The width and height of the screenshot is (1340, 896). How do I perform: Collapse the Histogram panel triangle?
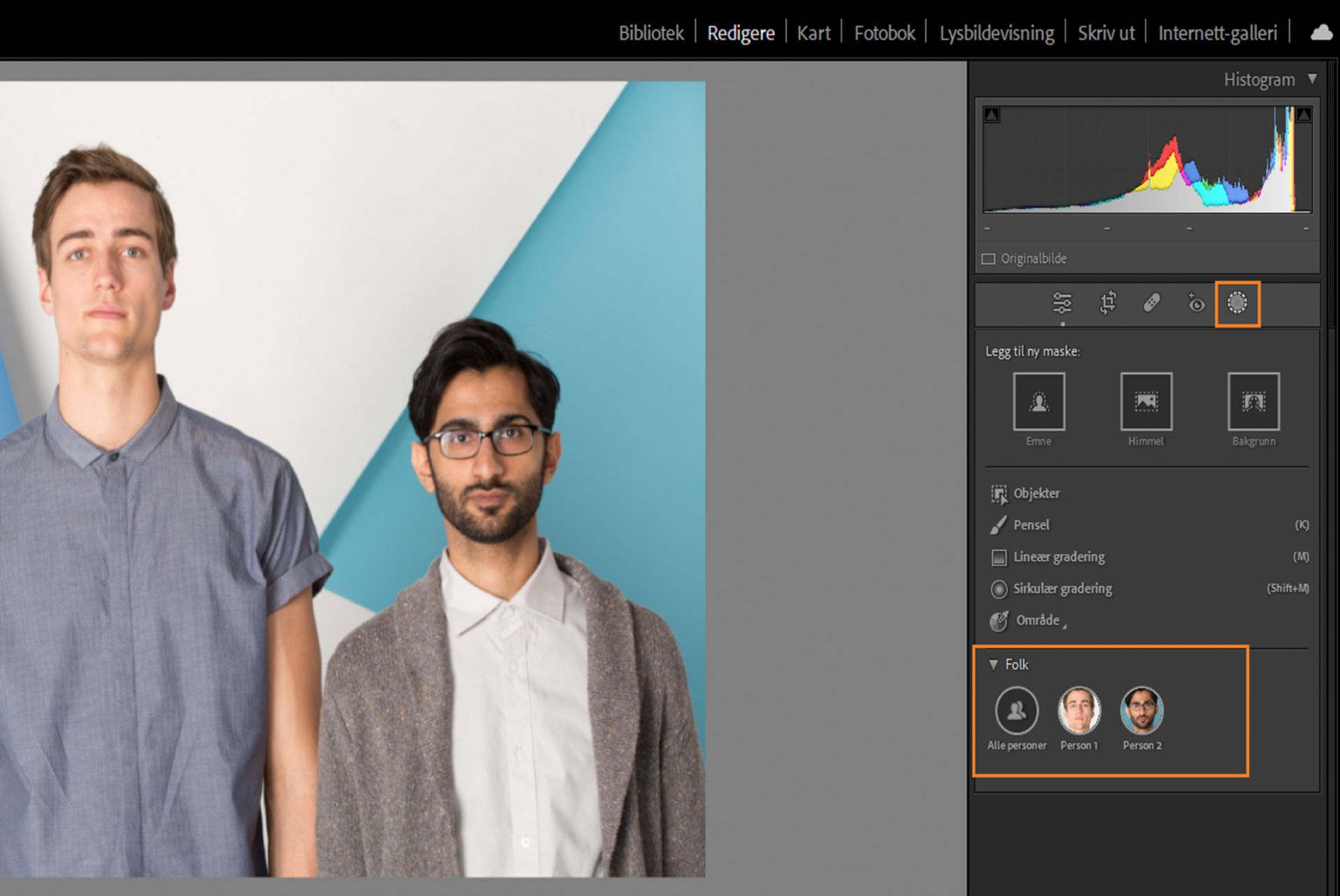(x=1312, y=79)
